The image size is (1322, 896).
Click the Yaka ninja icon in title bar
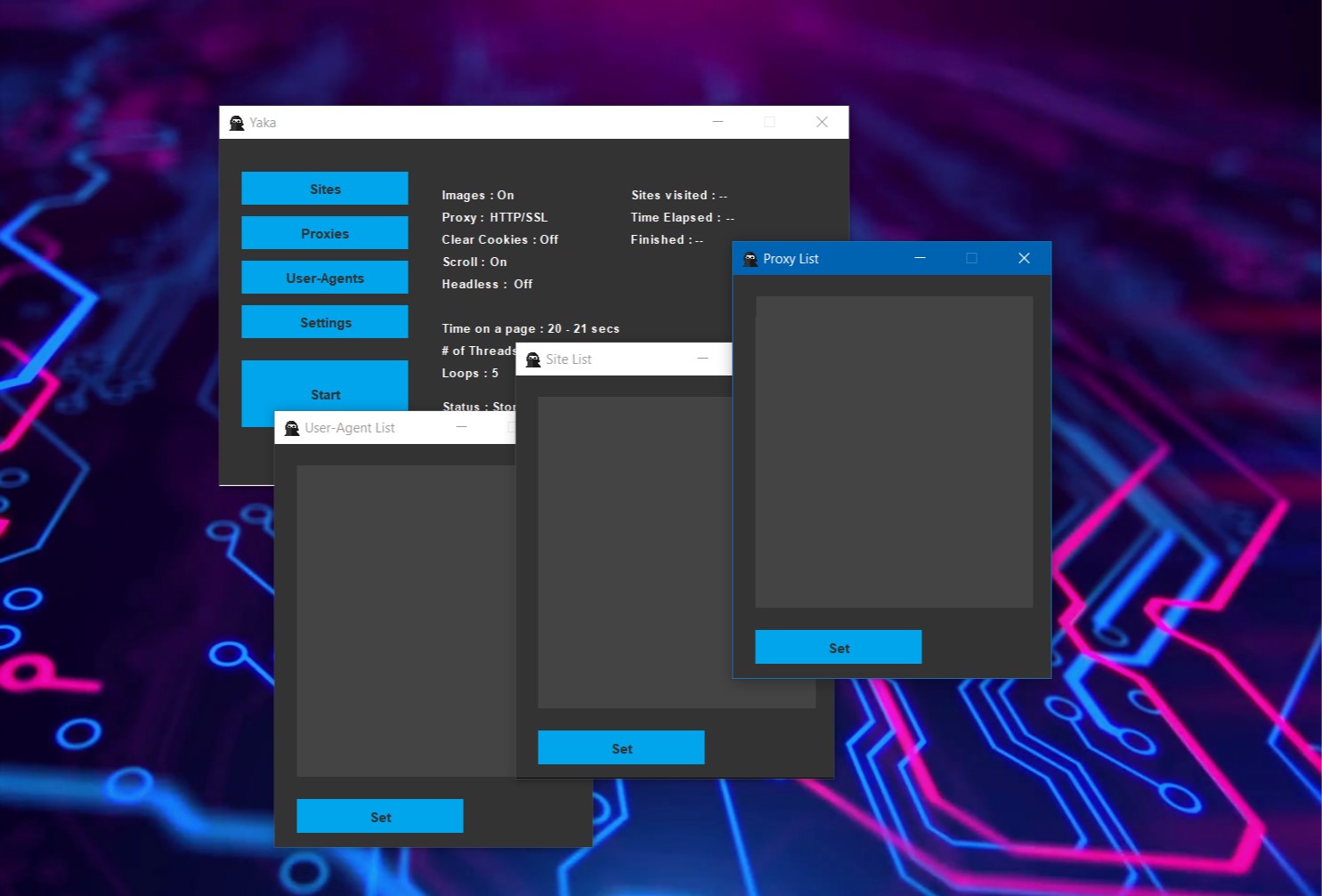point(237,123)
